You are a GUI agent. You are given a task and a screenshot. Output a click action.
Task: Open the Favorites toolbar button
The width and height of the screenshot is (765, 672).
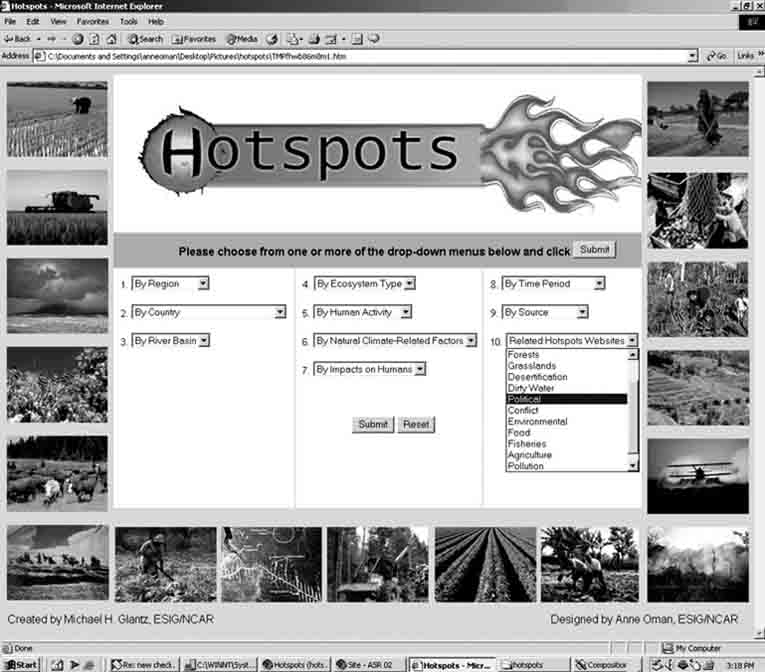pos(194,39)
